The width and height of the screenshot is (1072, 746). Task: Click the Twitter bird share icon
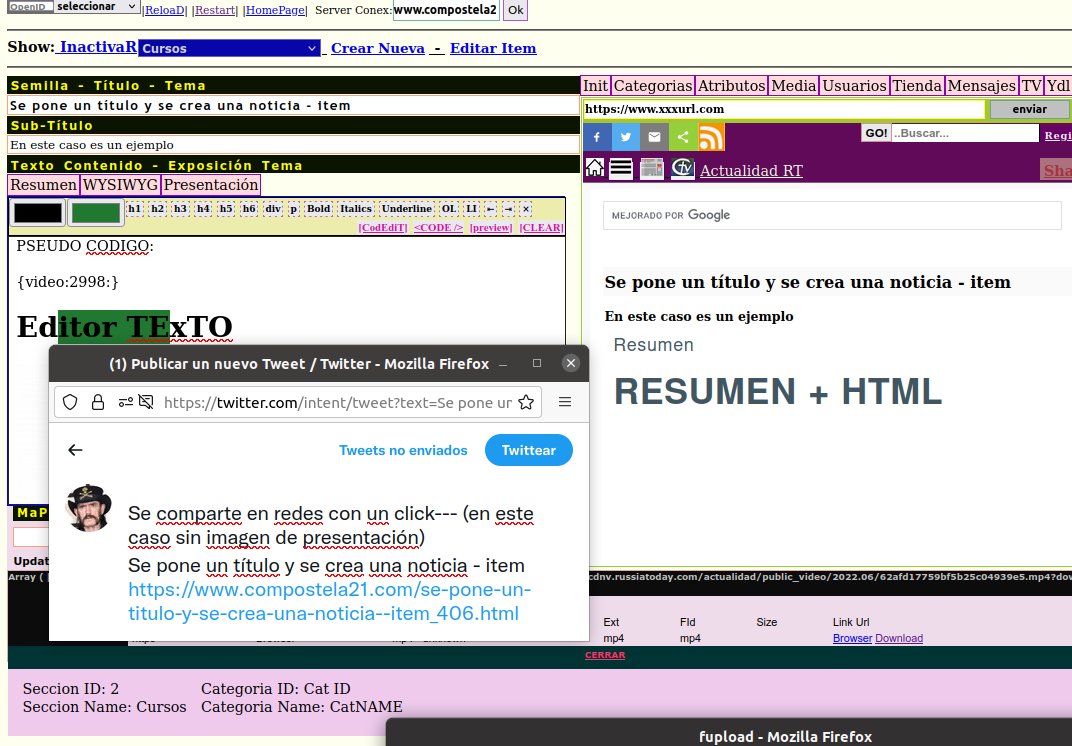point(626,137)
